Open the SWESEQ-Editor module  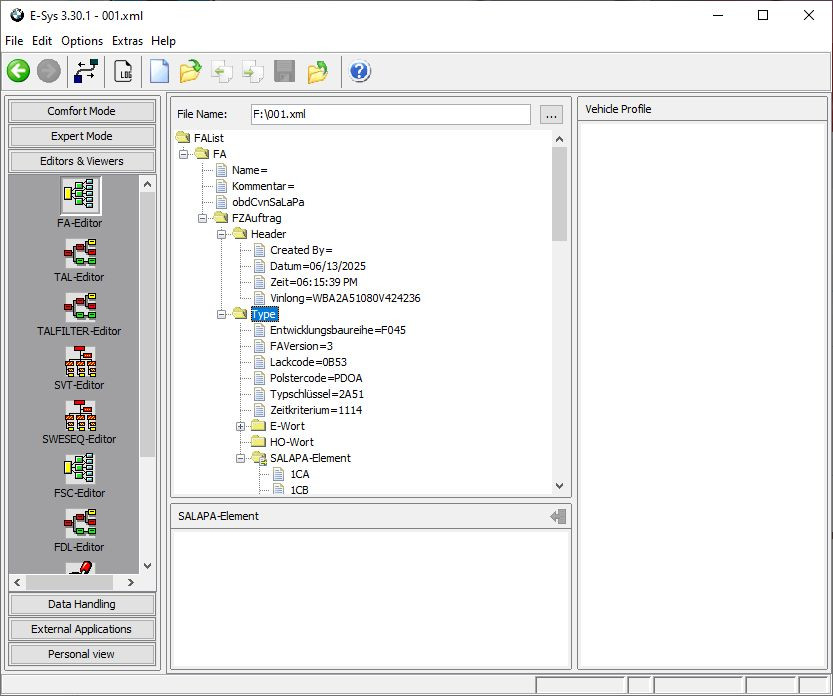80,422
